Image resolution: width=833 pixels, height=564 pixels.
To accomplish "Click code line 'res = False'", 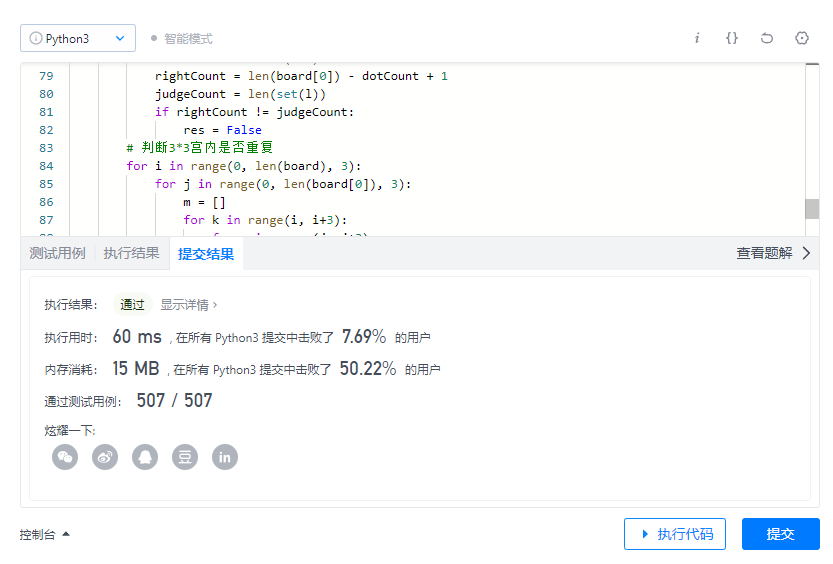I will [222, 130].
